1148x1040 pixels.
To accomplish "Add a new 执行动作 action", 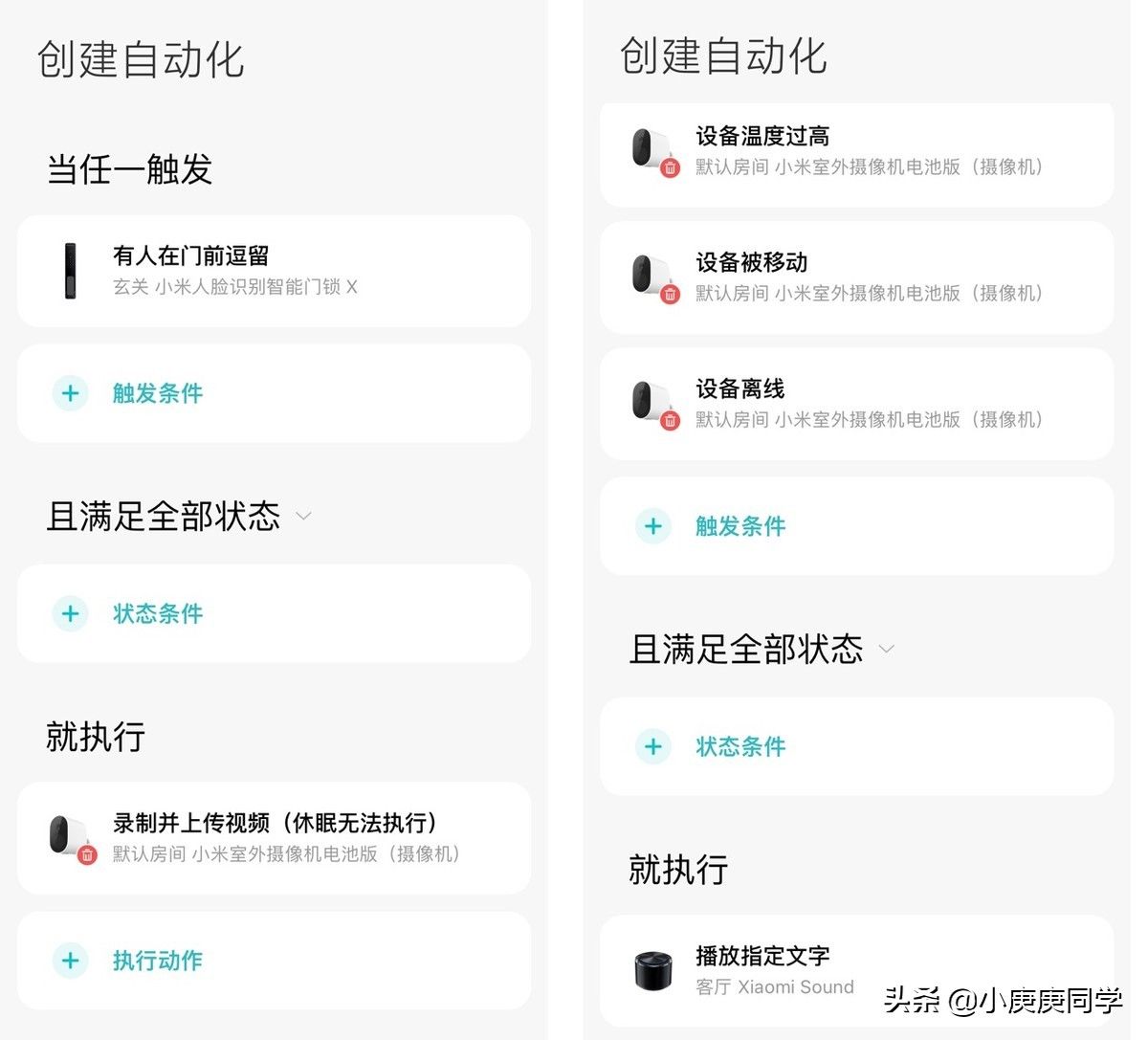I will click(x=274, y=961).
